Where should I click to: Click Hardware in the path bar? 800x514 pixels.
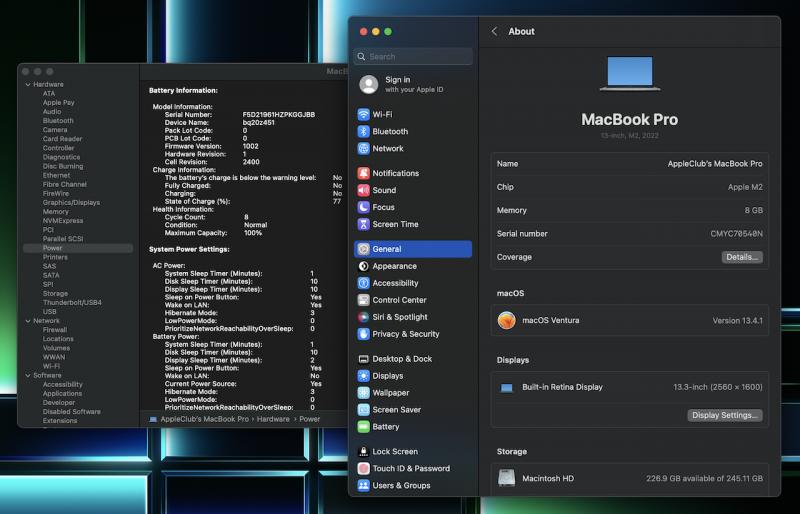(x=273, y=419)
